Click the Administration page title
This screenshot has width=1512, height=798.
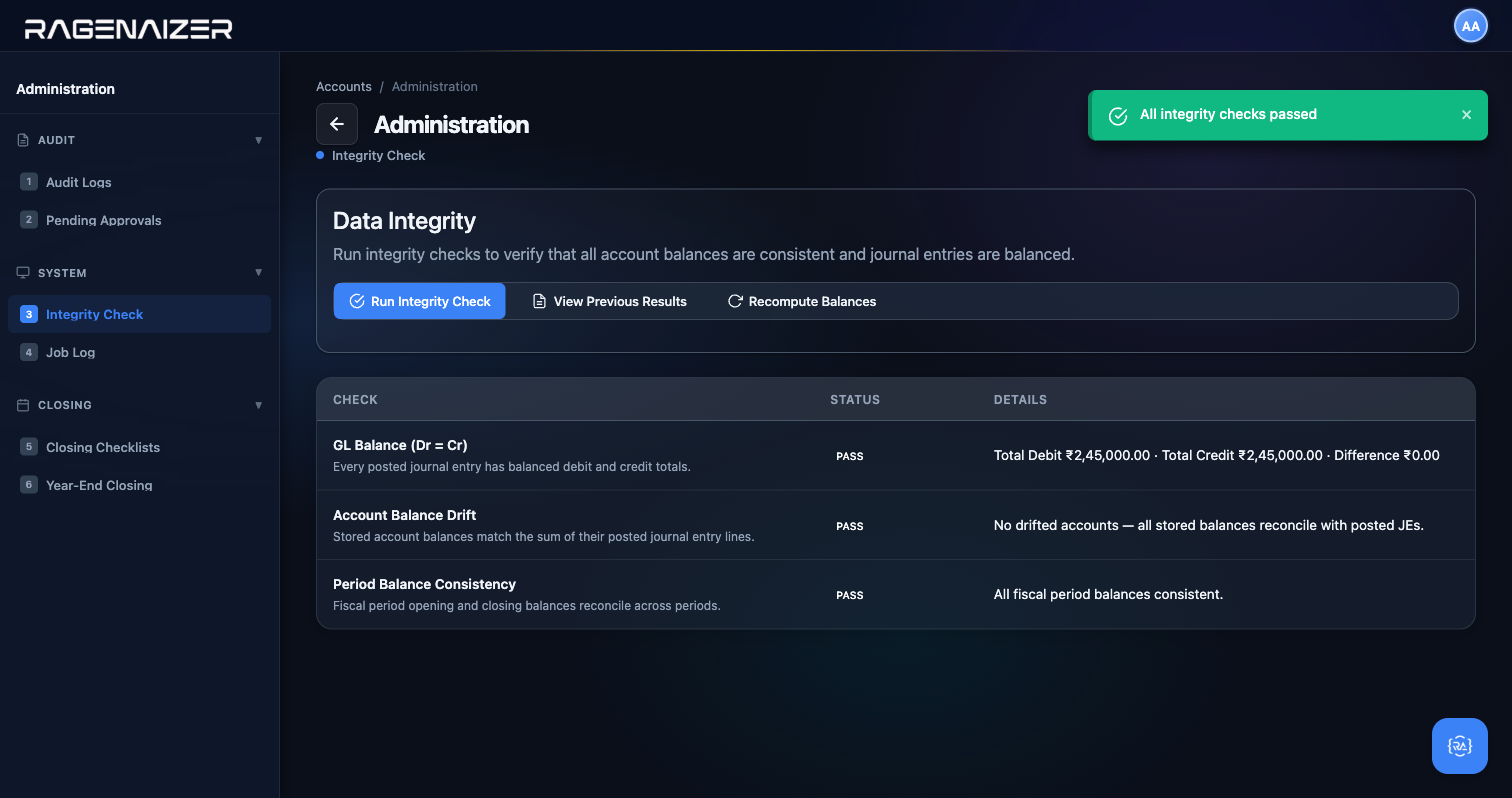tap(451, 125)
